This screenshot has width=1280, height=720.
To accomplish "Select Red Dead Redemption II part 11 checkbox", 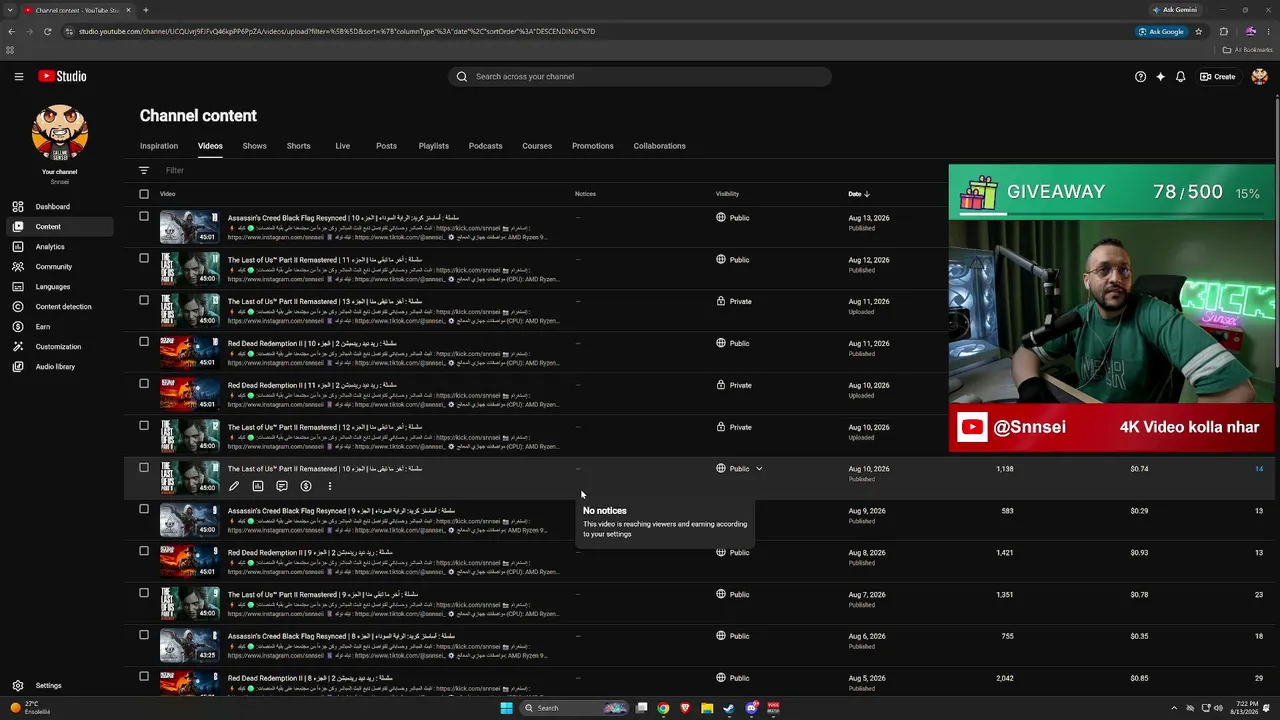I will tap(144, 383).
